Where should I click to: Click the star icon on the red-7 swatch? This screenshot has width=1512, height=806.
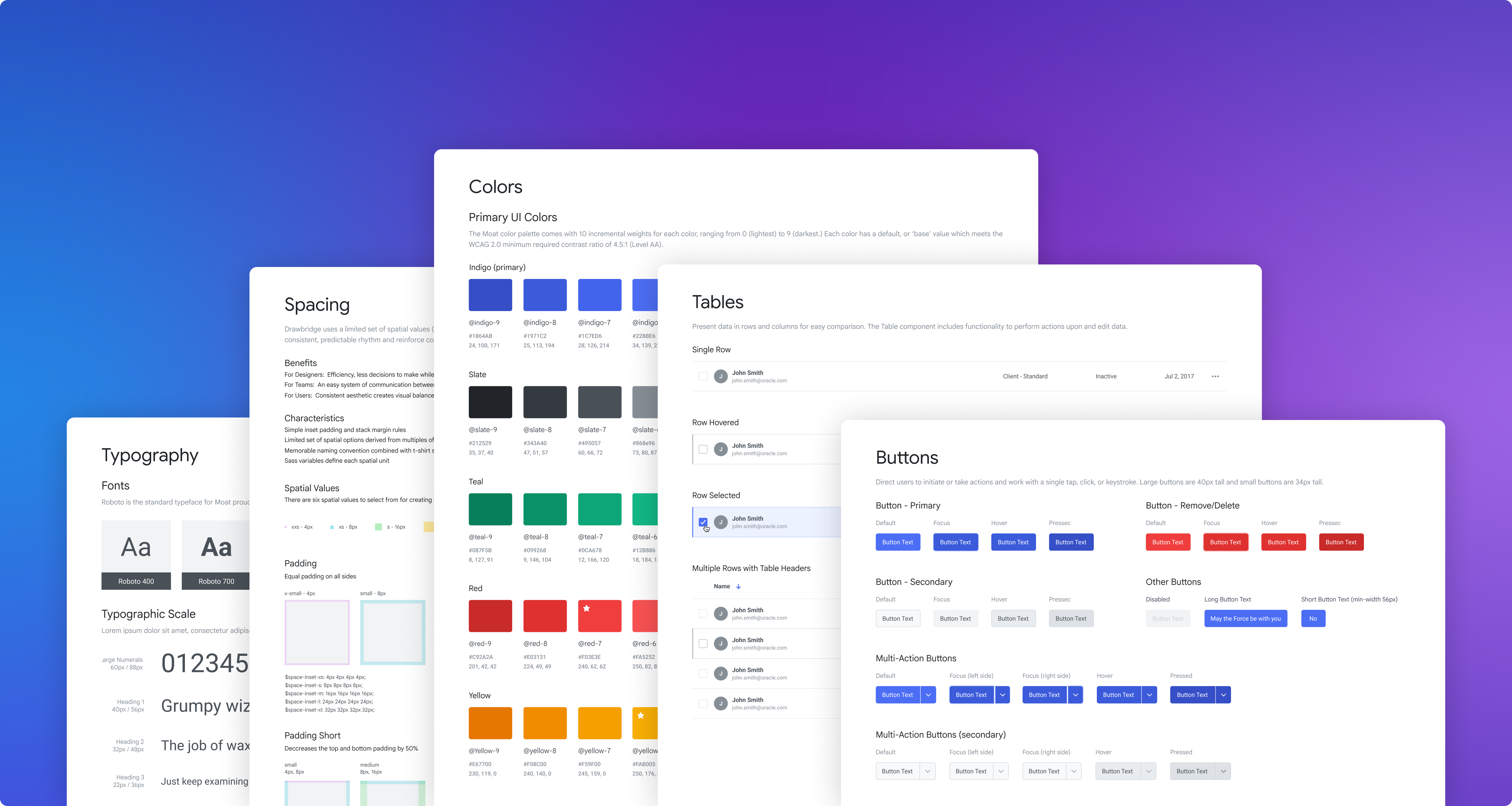[586, 609]
